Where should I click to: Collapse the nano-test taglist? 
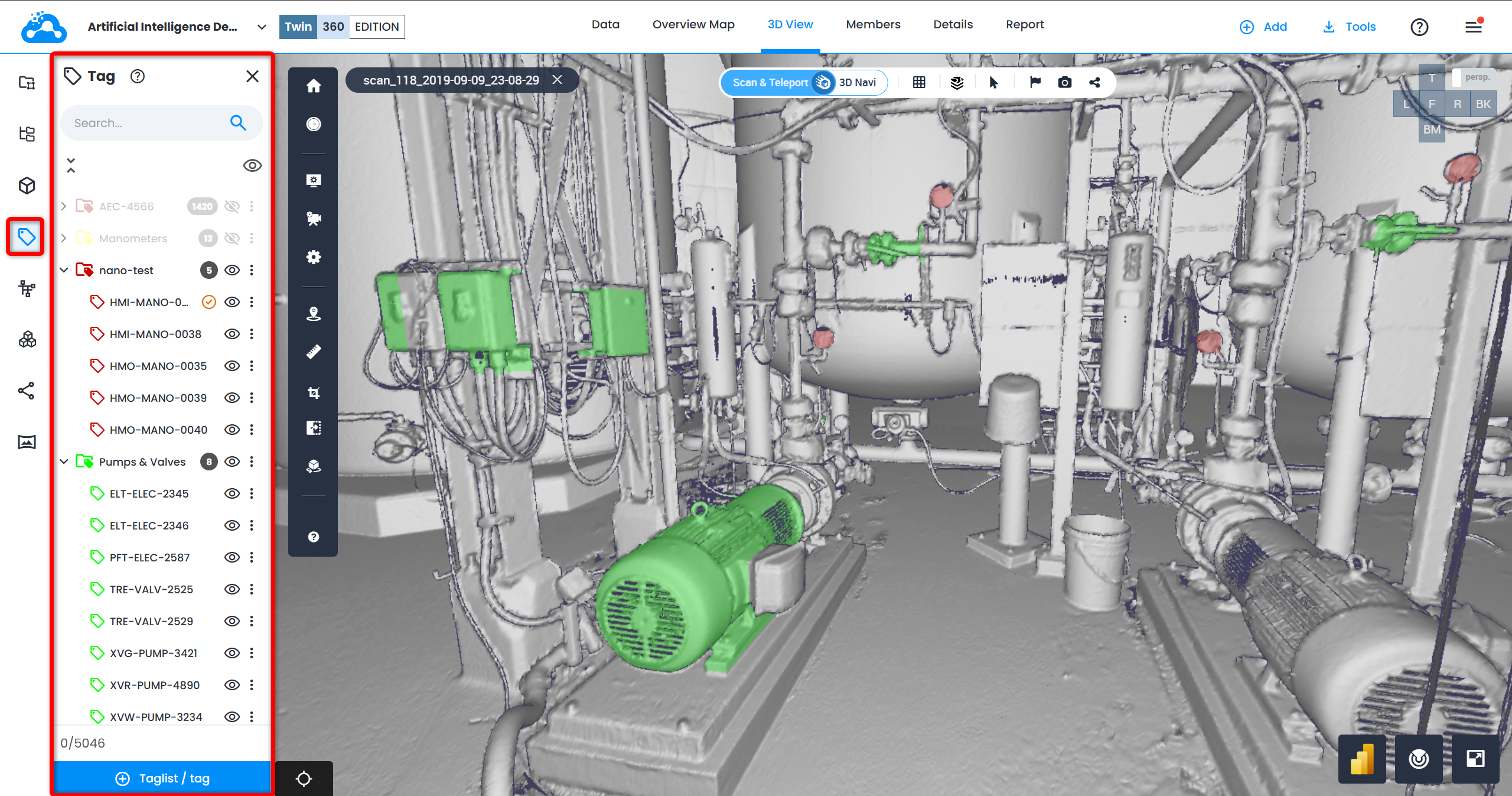tap(64, 270)
